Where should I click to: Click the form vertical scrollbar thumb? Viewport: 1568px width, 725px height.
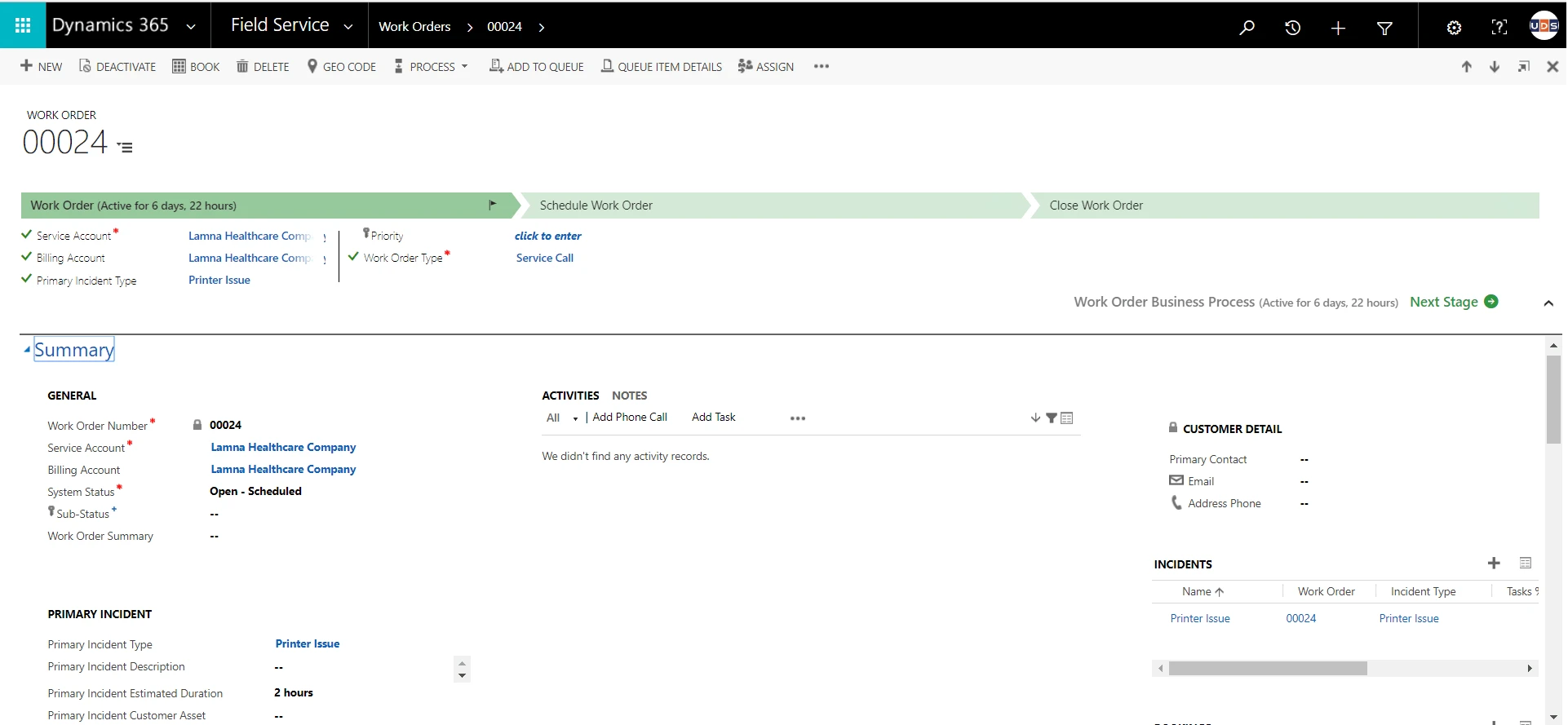(x=1553, y=400)
